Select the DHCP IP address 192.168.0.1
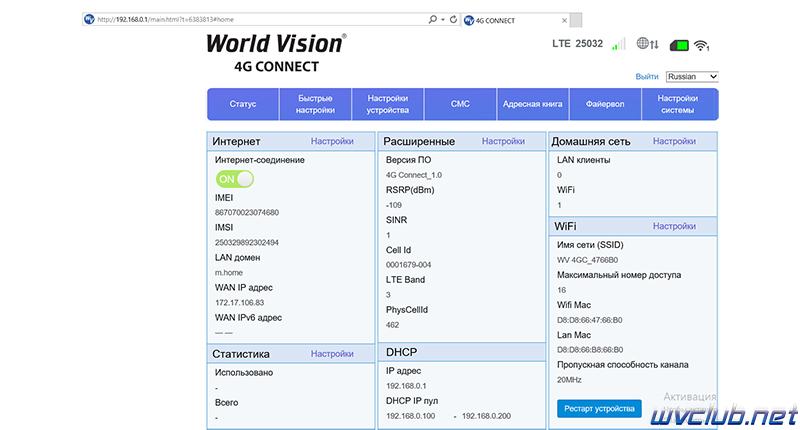 point(406,386)
